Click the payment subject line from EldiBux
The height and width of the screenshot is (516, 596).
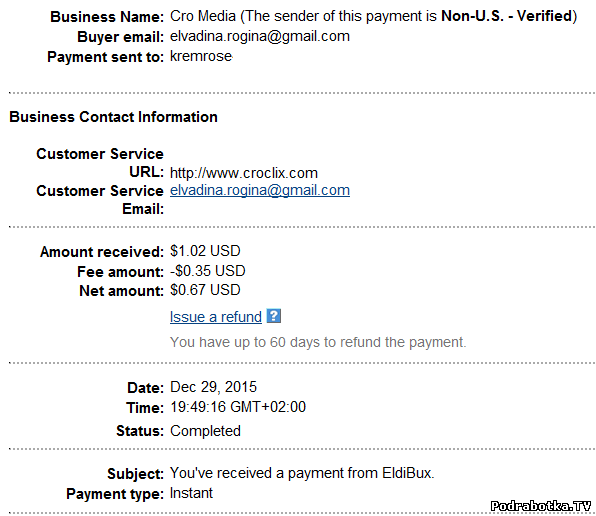tap(302, 473)
